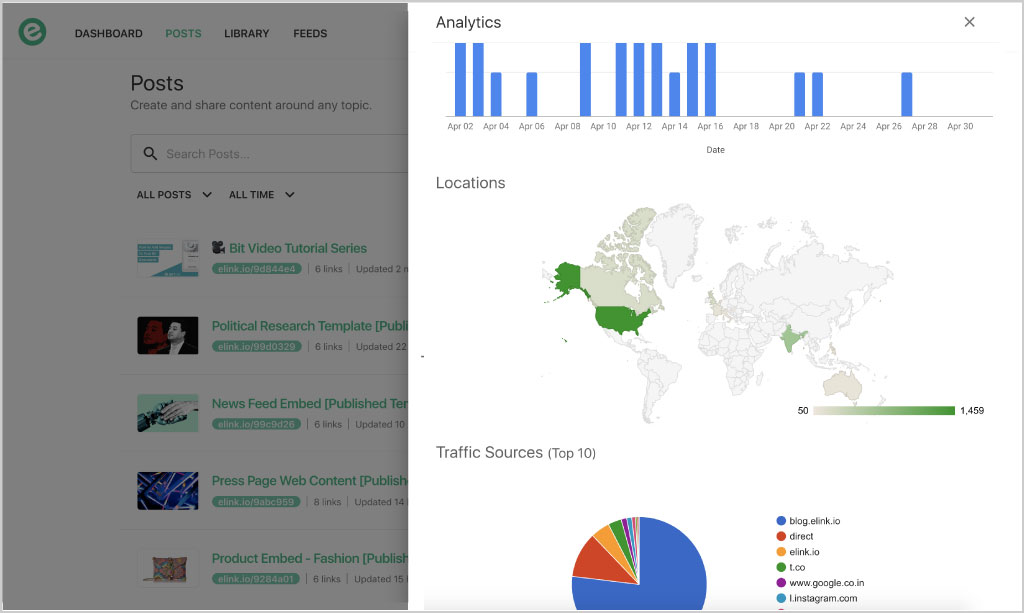The image size is (1024, 613).
Task: Select the Product Embed Fashion thumbnail
Action: pos(168,567)
